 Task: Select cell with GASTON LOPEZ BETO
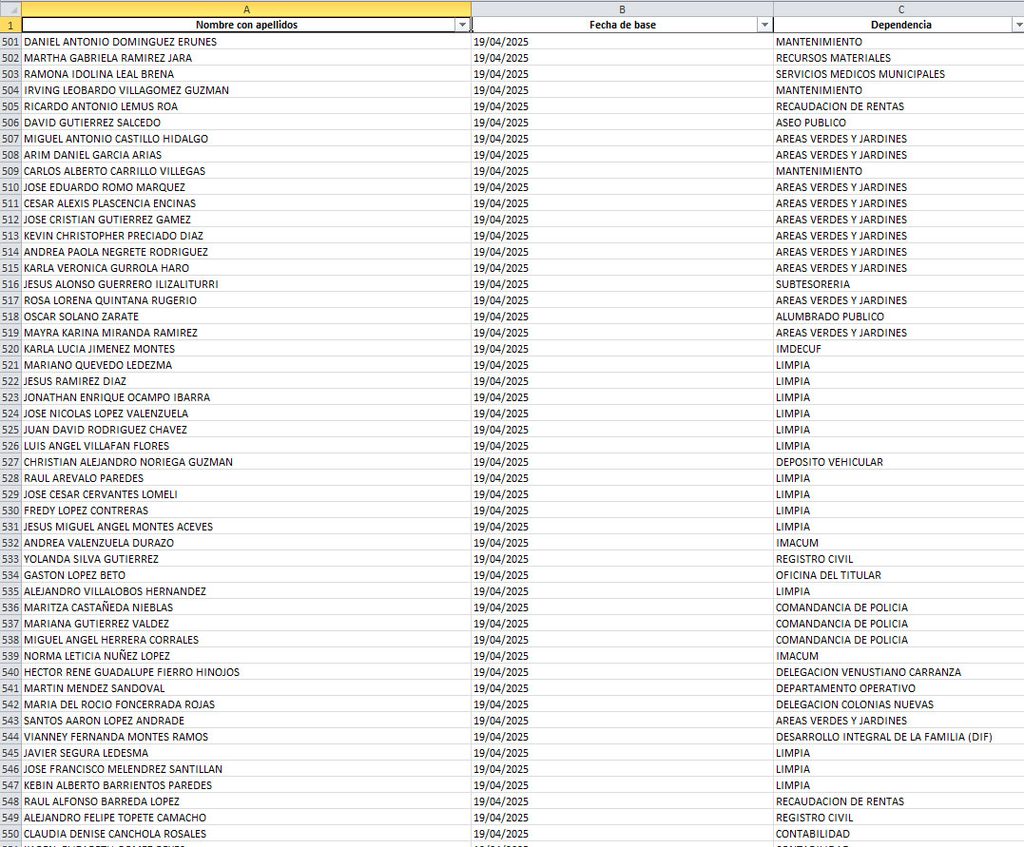(246, 575)
